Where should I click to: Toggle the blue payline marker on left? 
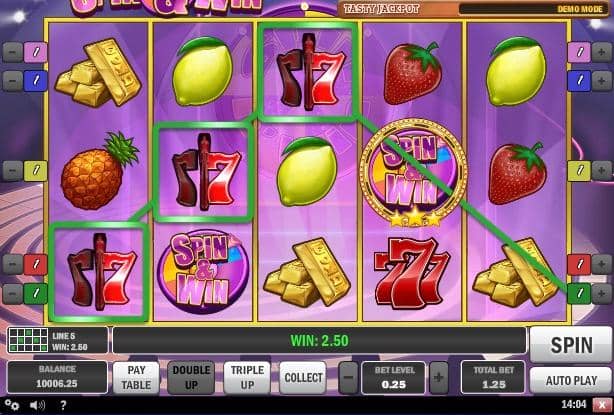point(35,81)
